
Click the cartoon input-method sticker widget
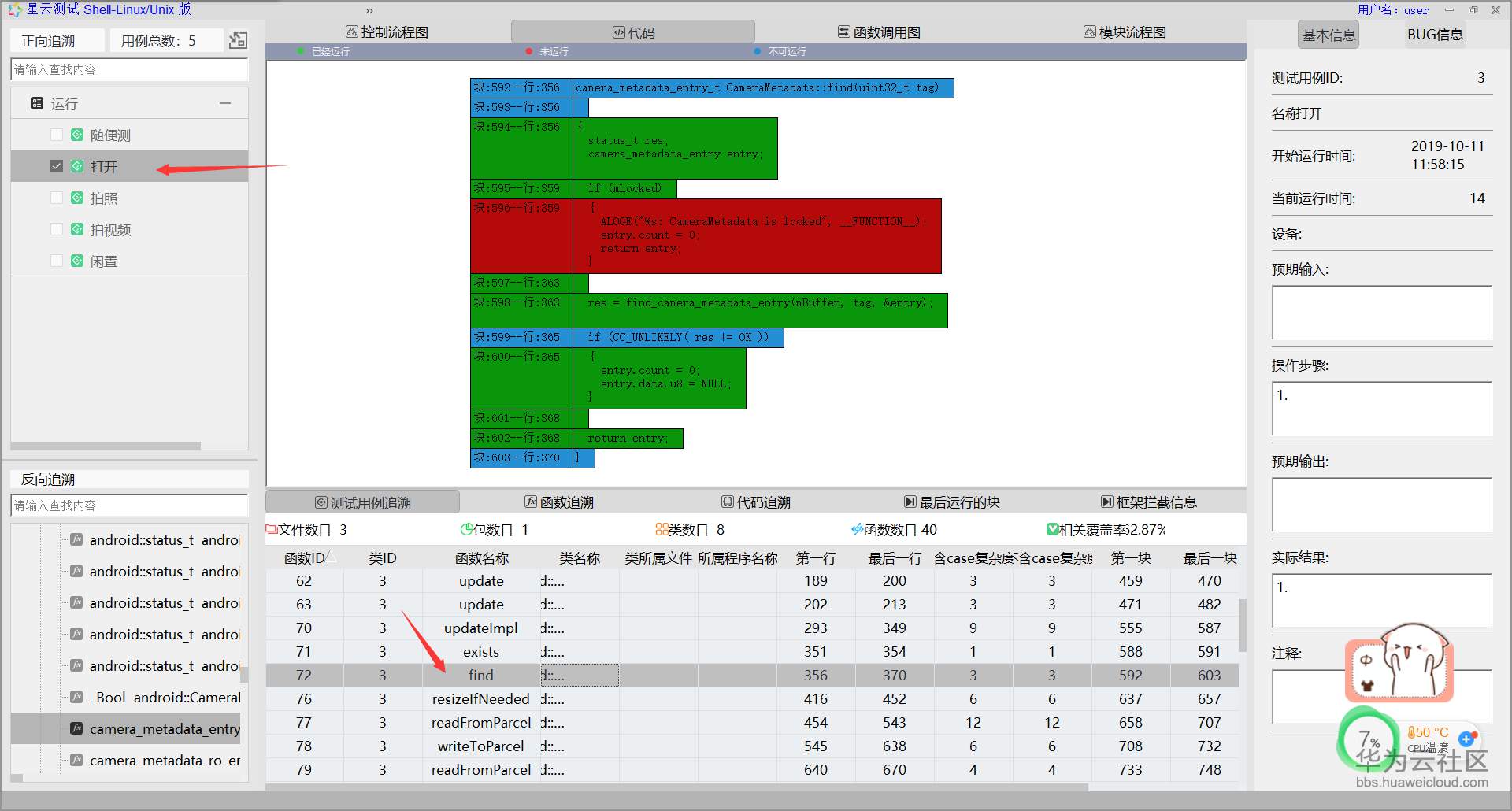pos(1399,662)
